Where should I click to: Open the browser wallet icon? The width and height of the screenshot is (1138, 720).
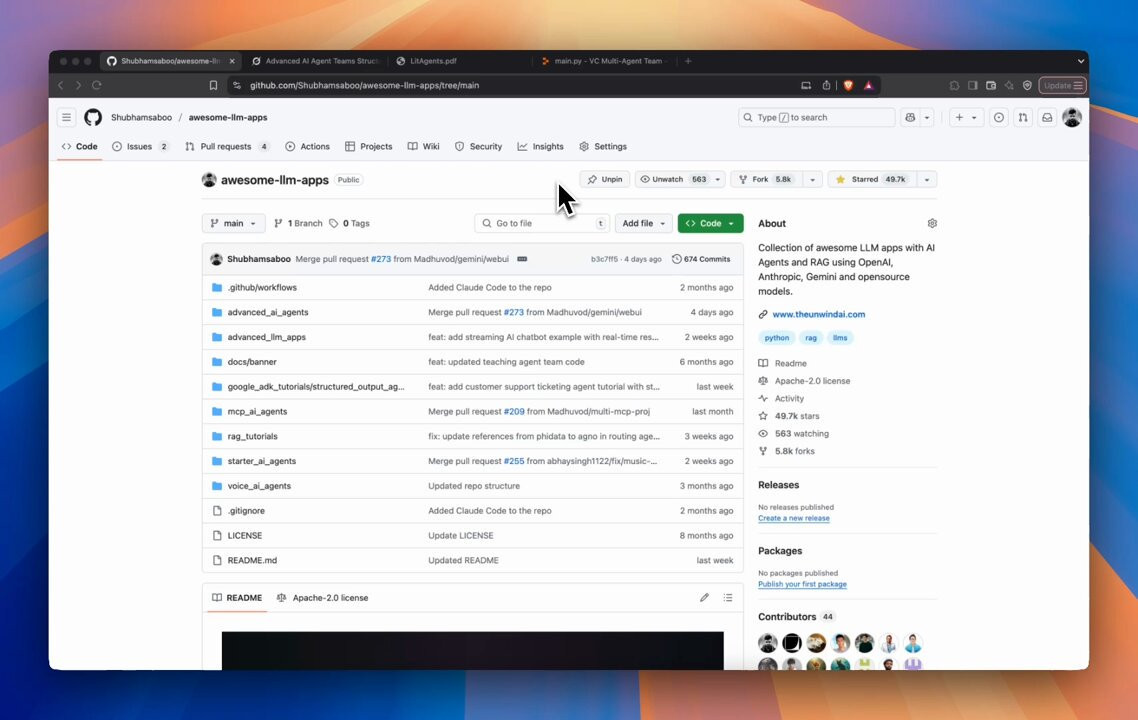(x=991, y=85)
